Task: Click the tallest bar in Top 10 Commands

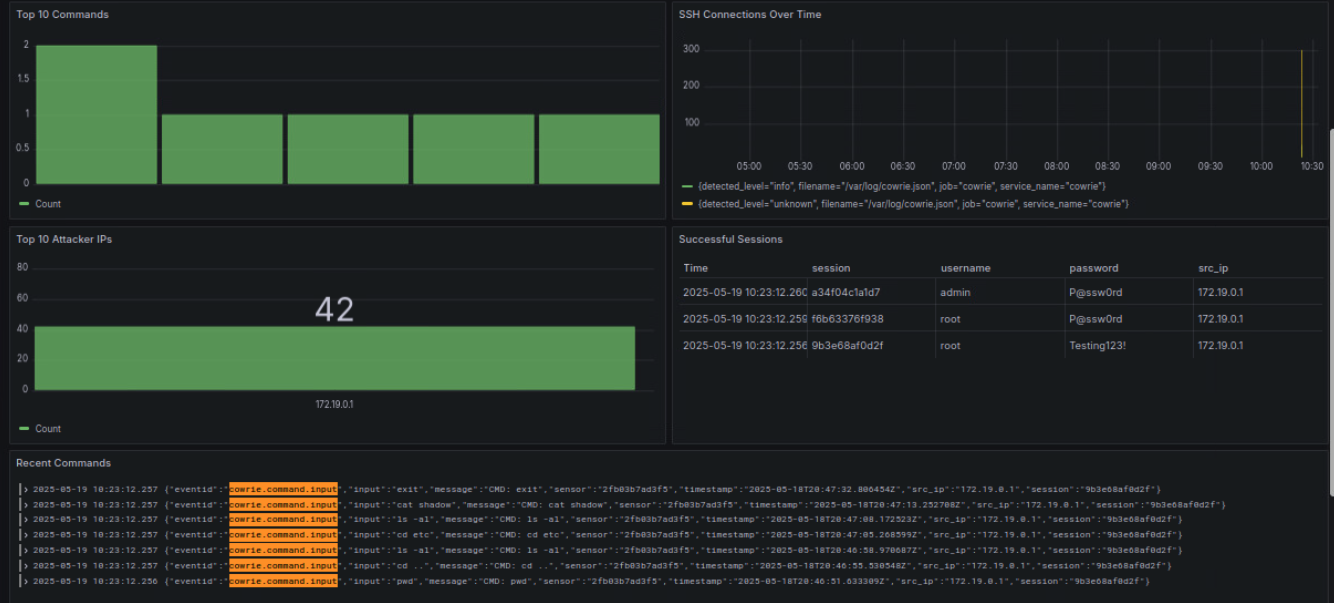Action: [x=97, y=114]
